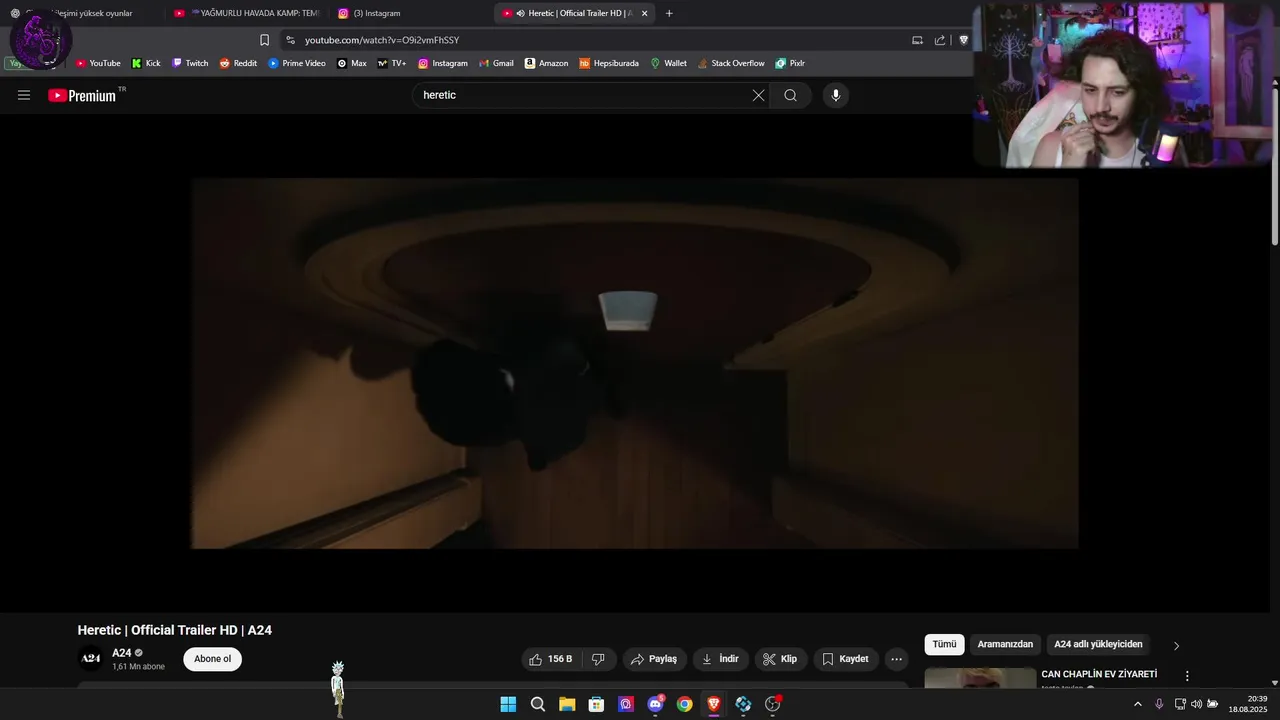Open options for CAN CHAPLIN video
This screenshot has height=720, width=1280.
(1187, 676)
